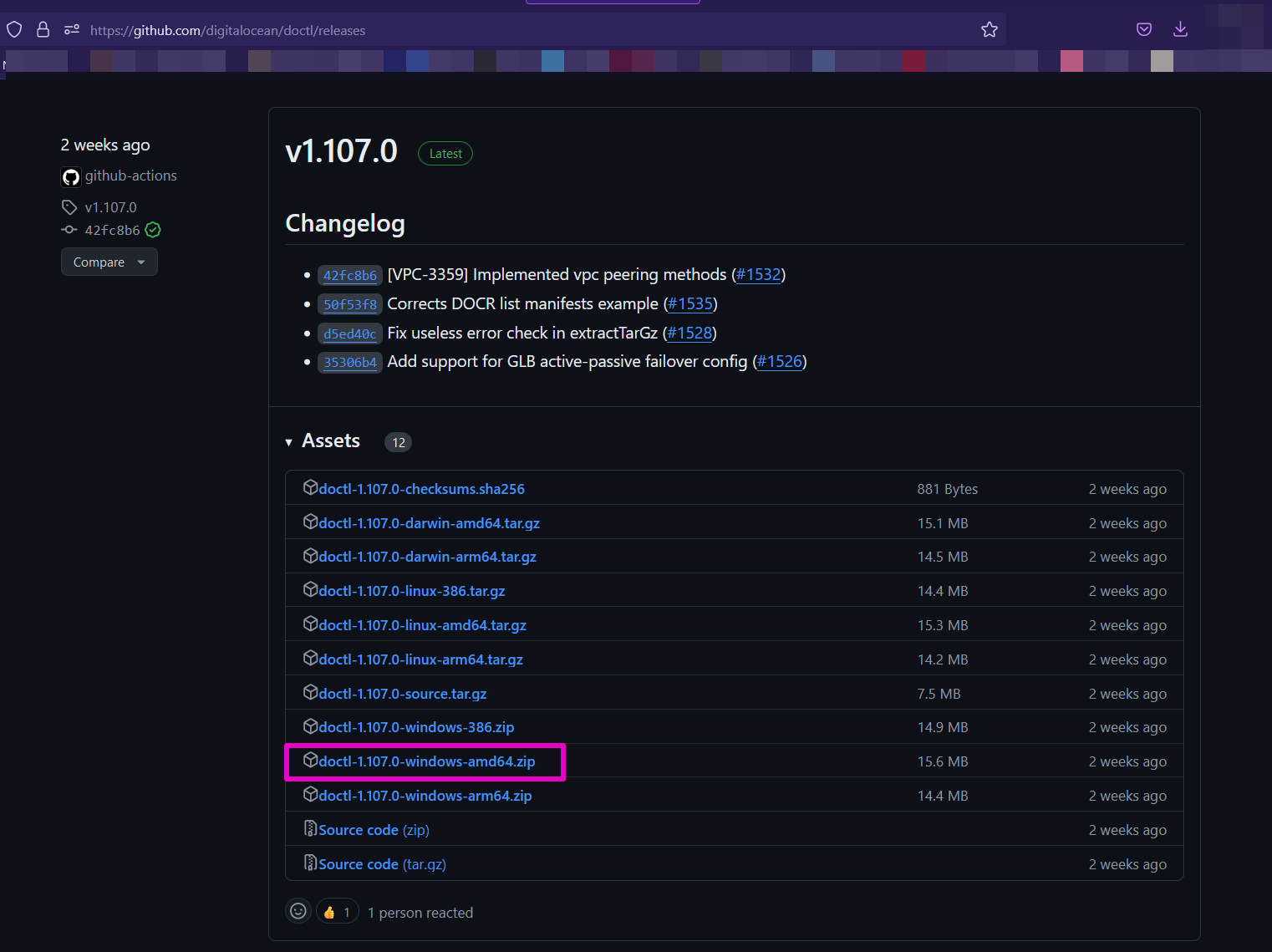This screenshot has height=952, width=1272.
Task: Open commit 35306b4 in the changelog
Action: (350, 362)
